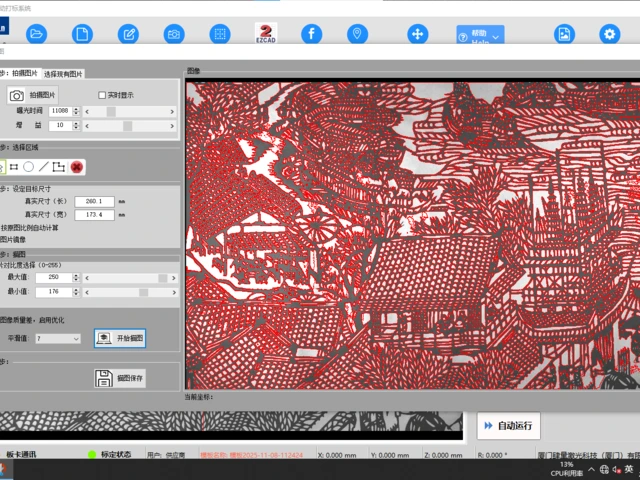Click the spinner arrows of 最小值

(76, 292)
